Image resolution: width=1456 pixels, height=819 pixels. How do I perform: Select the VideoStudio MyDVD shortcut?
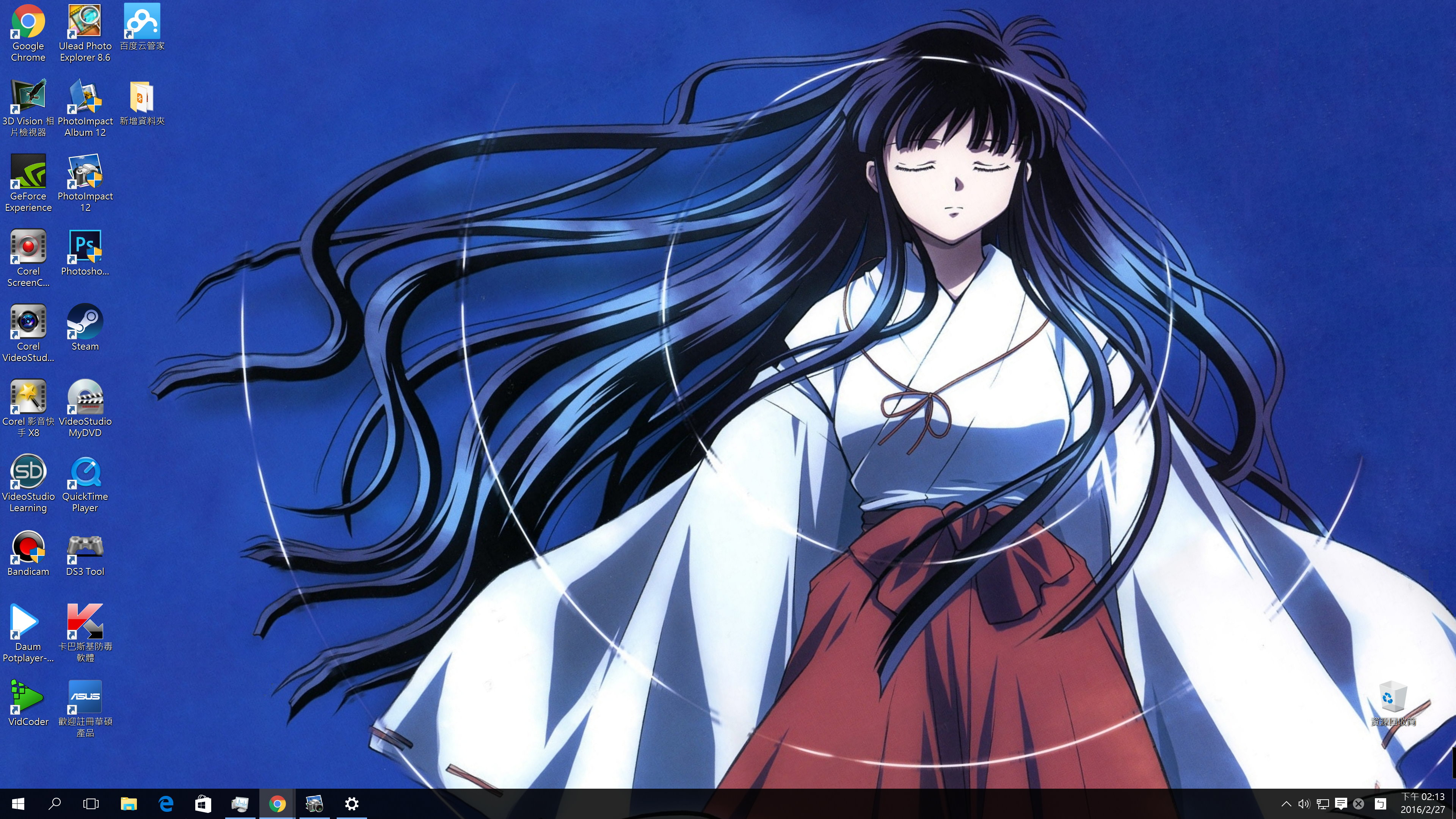pyautogui.click(x=85, y=409)
